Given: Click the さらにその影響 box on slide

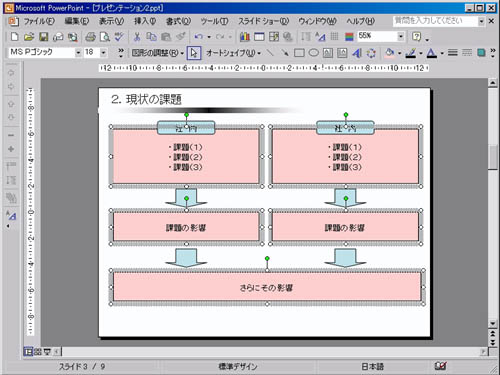Looking at the screenshot, I should point(267,287).
